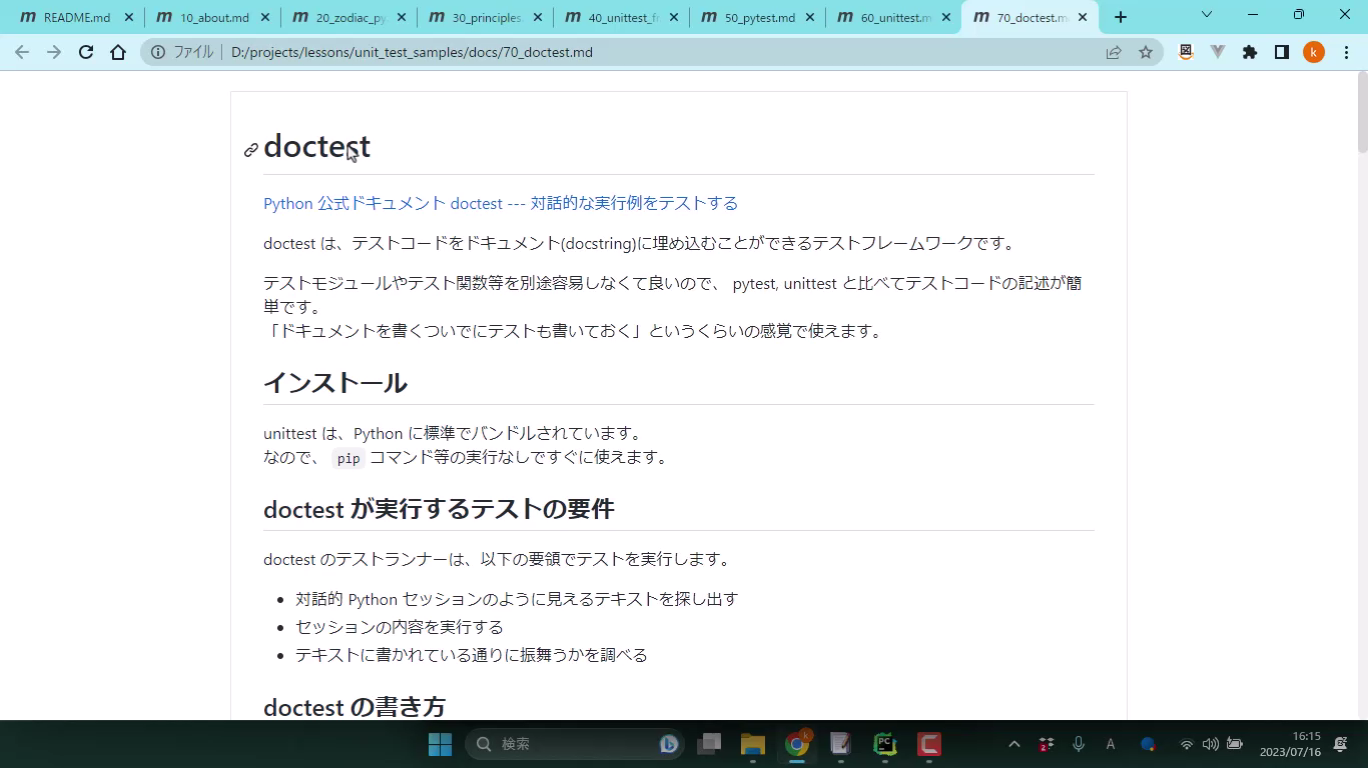Click the reload page icon

click(86, 52)
